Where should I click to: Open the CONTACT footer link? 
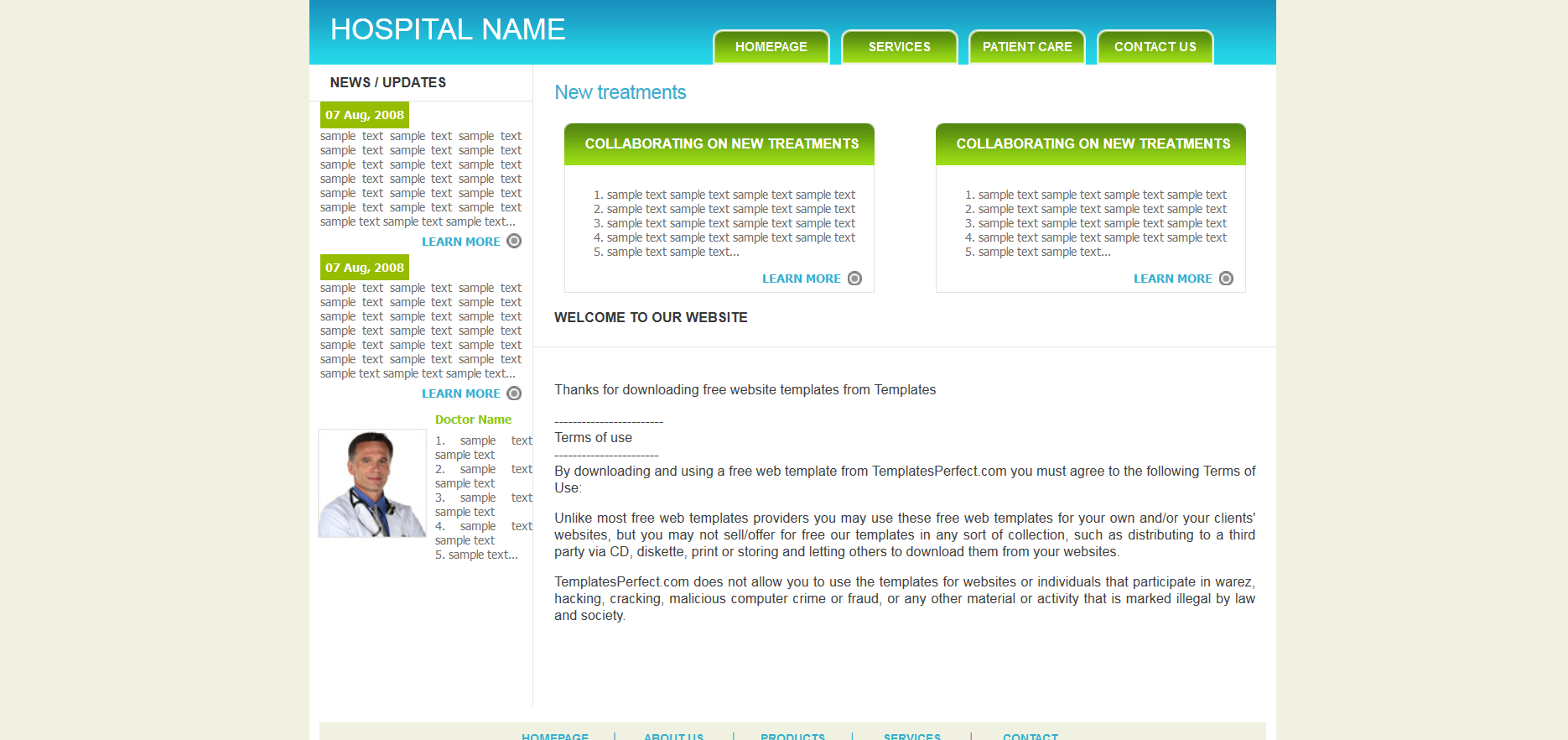coord(1030,736)
